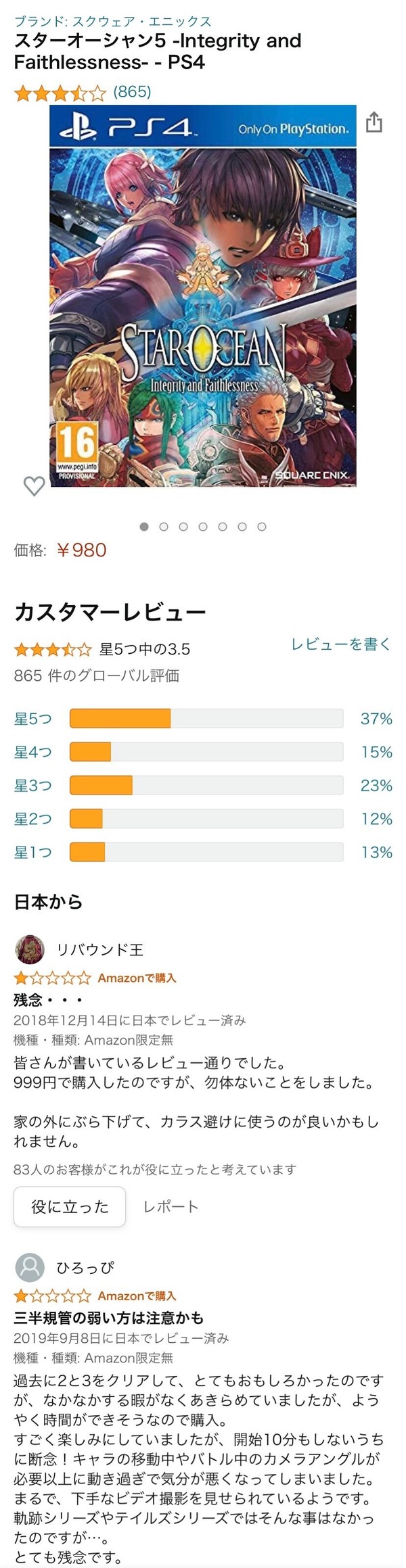The height and width of the screenshot is (1568, 406).
Task: Filter reviews by 星5つ
Action: [203, 719]
